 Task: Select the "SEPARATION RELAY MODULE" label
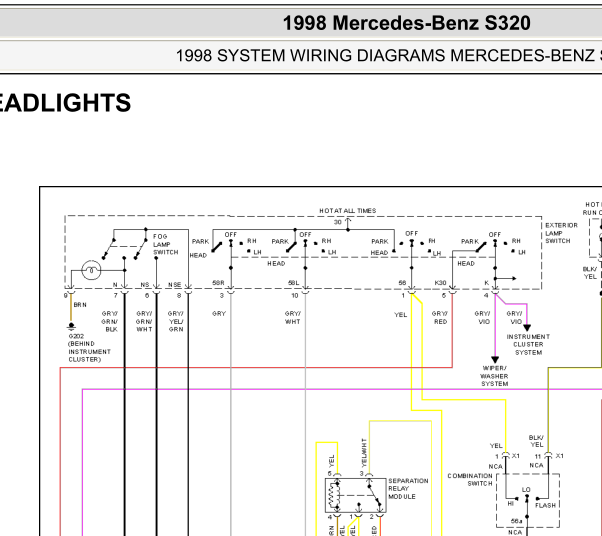click(x=408, y=488)
